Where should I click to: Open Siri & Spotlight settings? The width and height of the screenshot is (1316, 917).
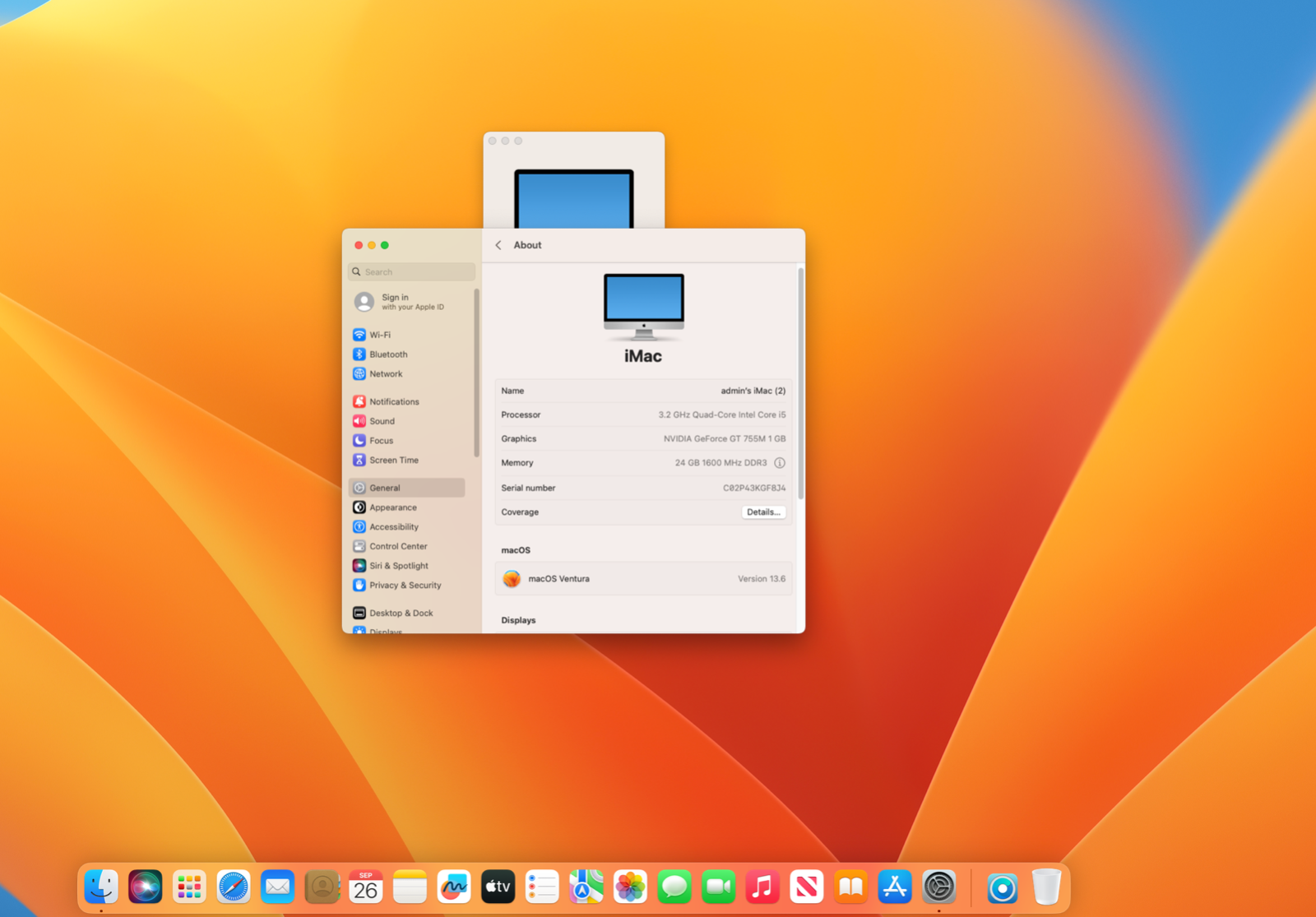tap(406, 566)
